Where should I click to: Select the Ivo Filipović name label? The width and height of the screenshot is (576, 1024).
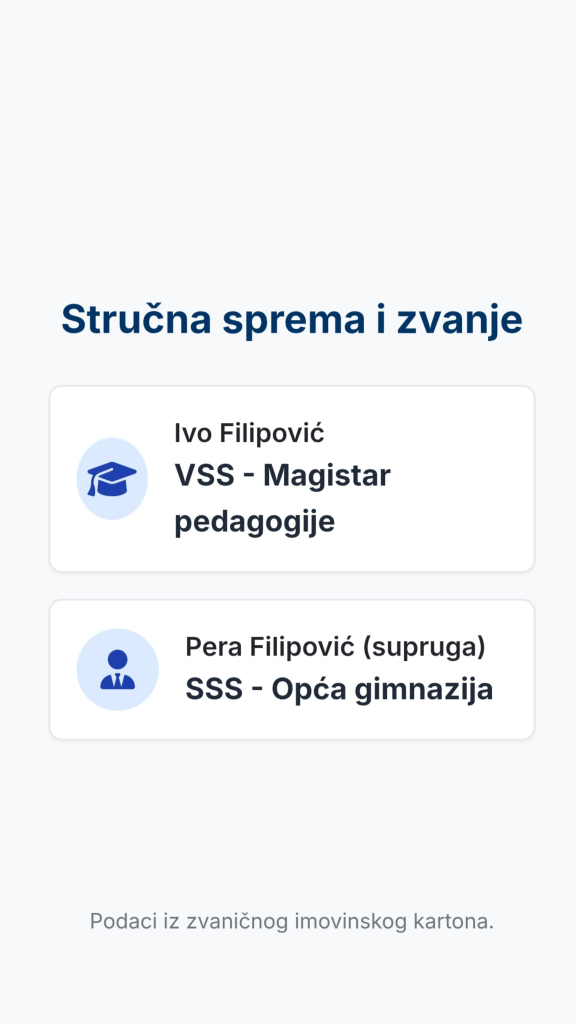pos(249,433)
